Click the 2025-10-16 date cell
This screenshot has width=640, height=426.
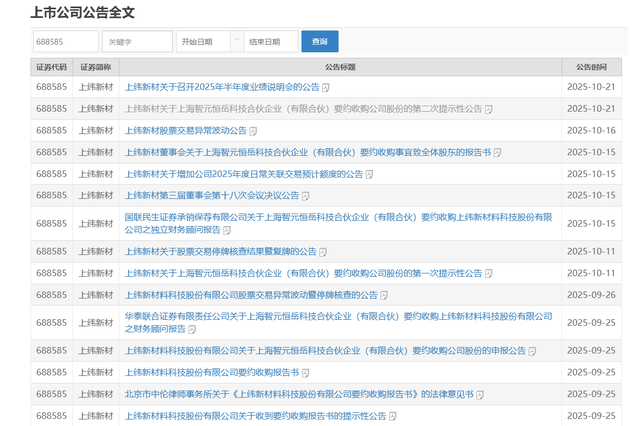click(591, 131)
